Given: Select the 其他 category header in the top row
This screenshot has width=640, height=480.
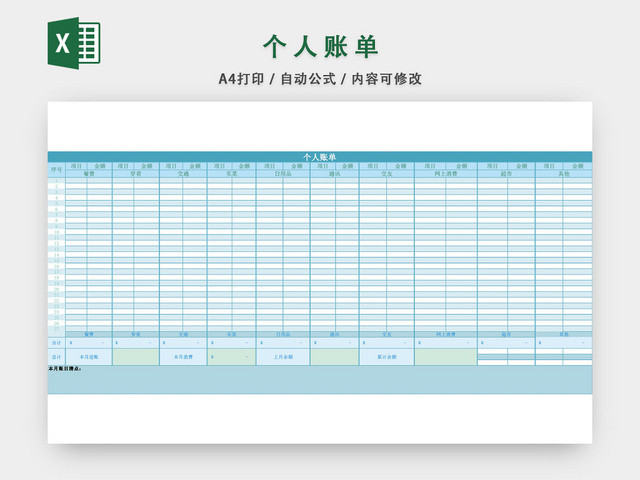Looking at the screenshot, I should (x=564, y=173).
